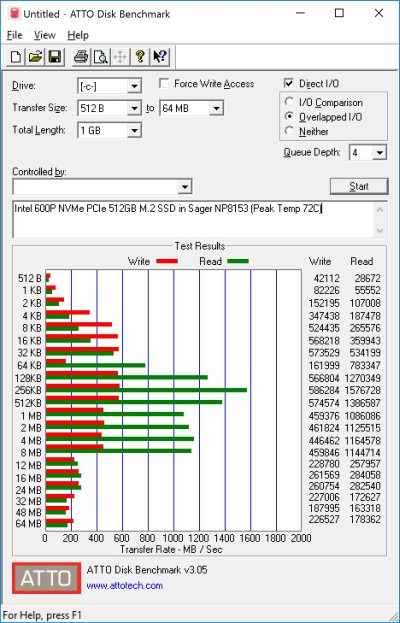Click the 256KB row label
This screenshot has height=623, width=400.
pyautogui.click(x=28, y=391)
